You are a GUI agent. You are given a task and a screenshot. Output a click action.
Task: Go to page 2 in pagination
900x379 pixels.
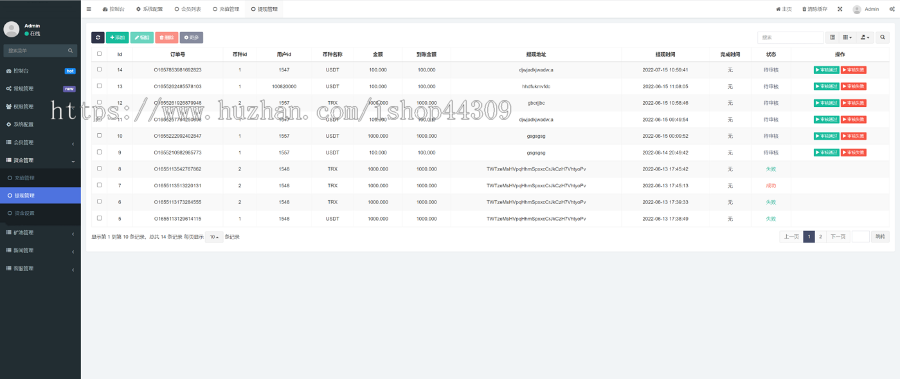coord(821,237)
